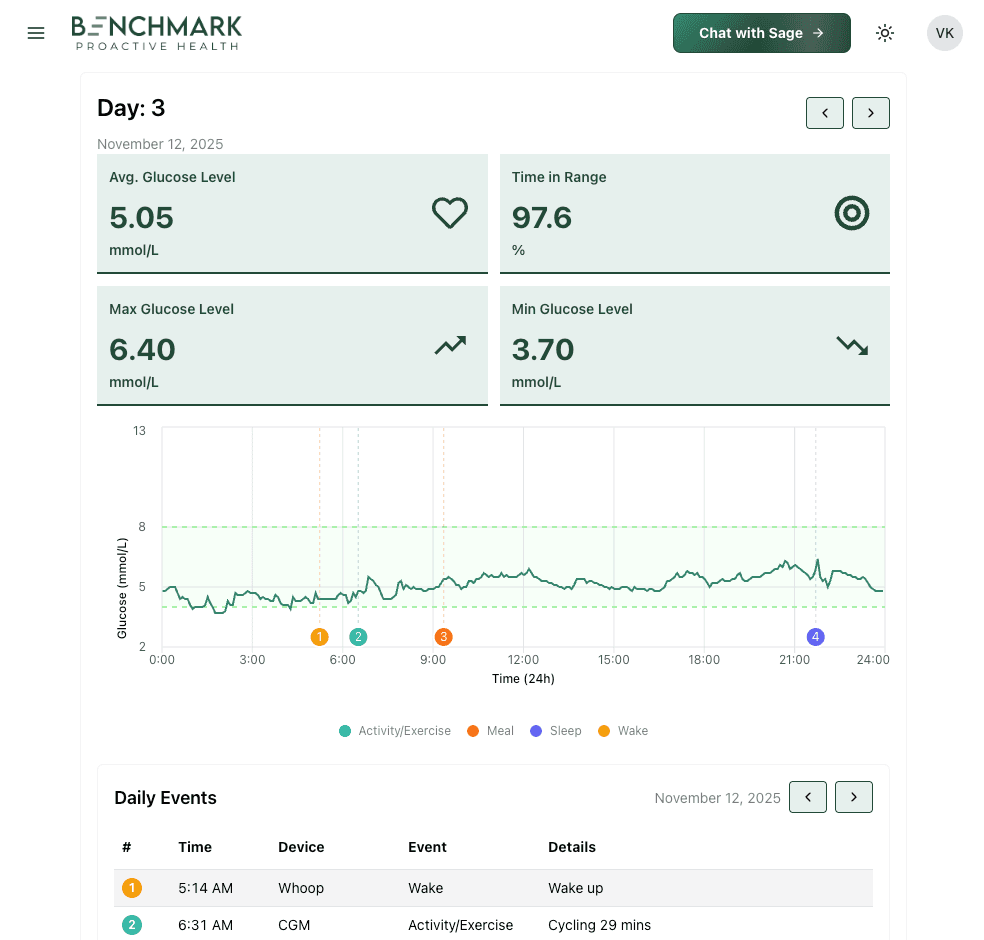The image size is (984, 940).
Task: Click the 'Cycling 29 mins' details cell
Action: (x=599, y=925)
